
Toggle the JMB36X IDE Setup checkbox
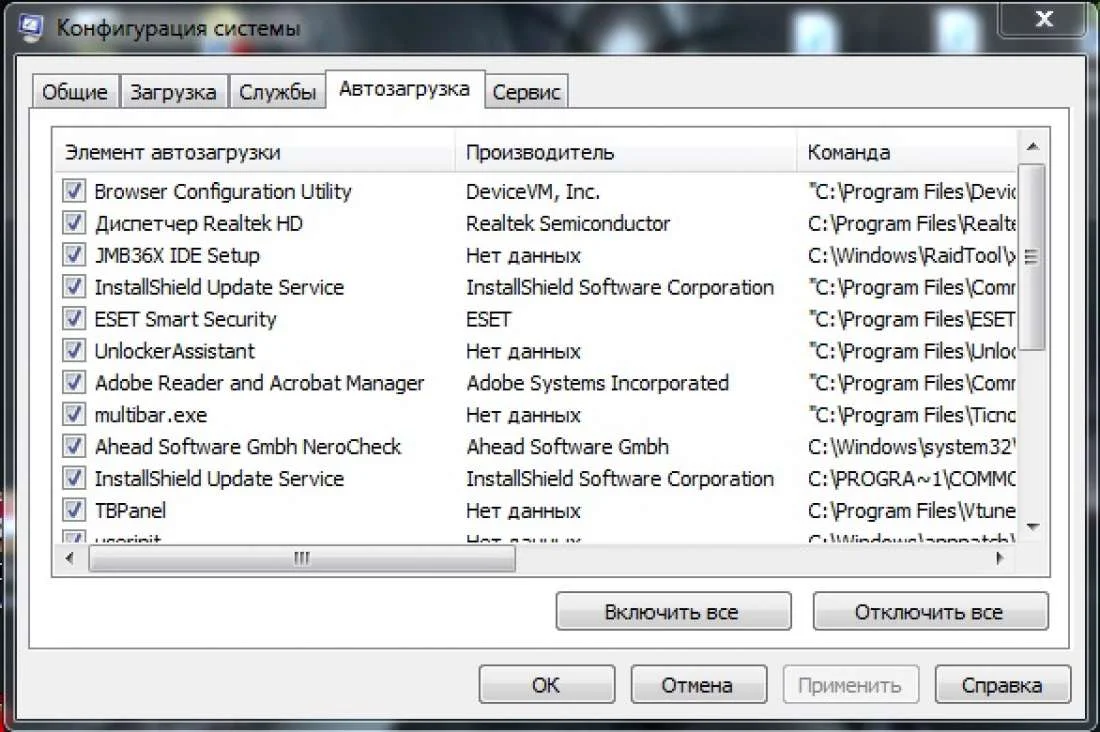click(x=74, y=255)
